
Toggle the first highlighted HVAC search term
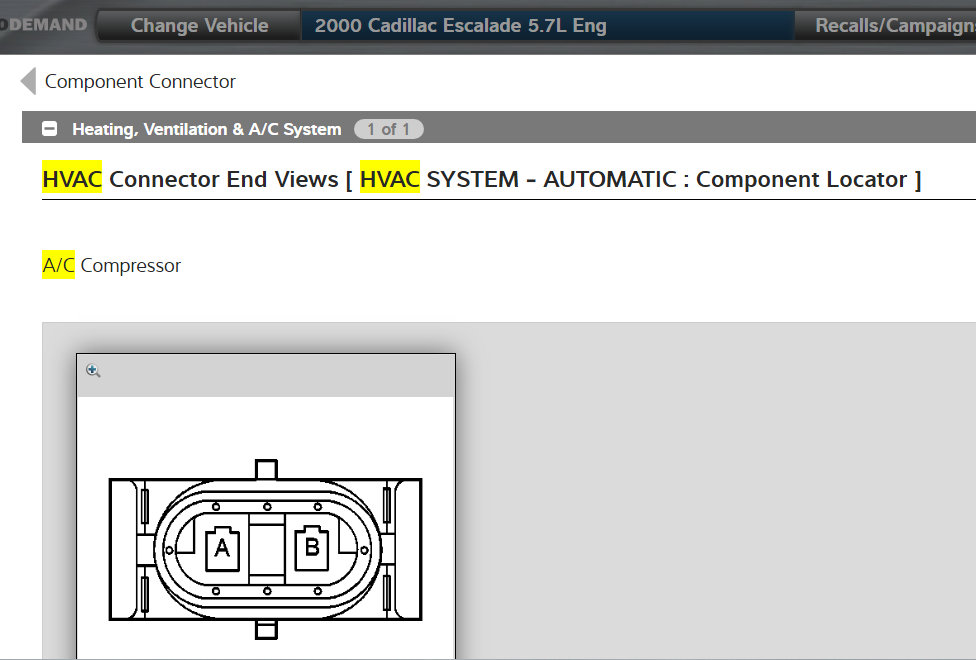[71, 178]
